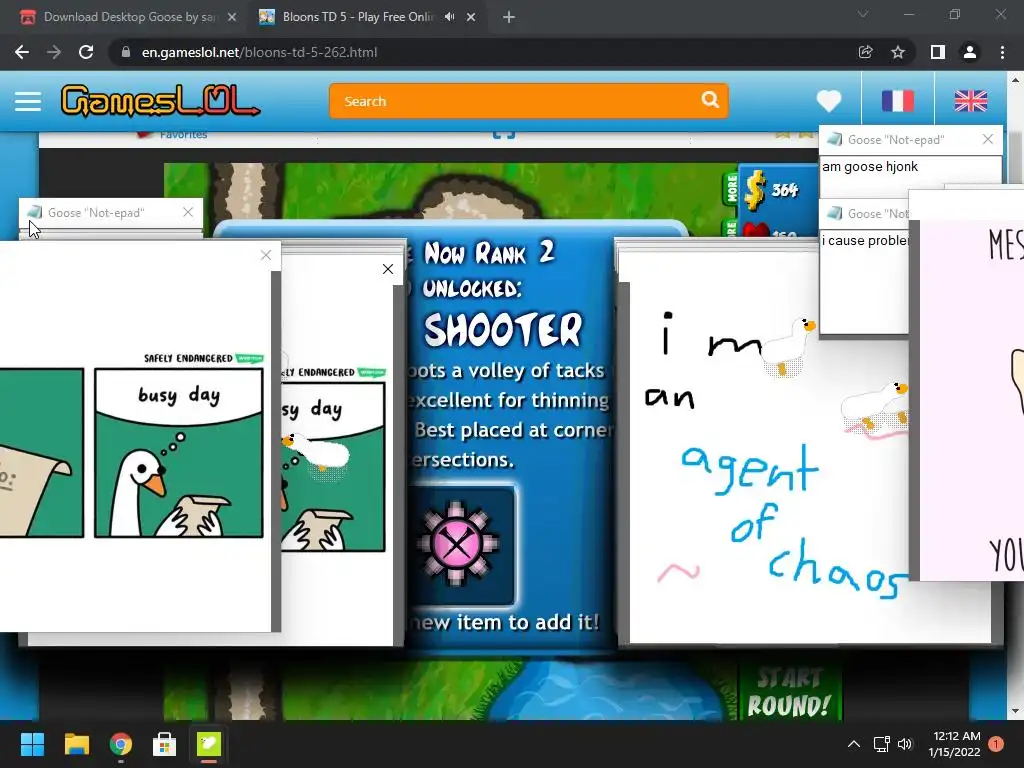Click the MORE money button

[x=731, y=187]
